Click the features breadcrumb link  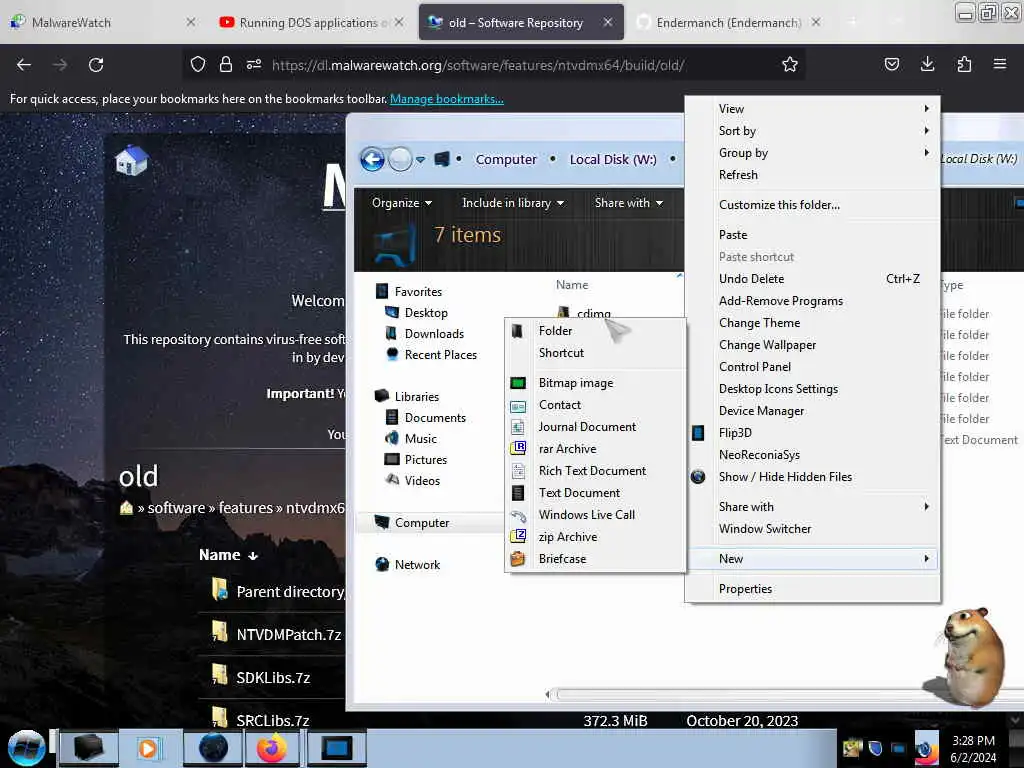tap(246, 508)
